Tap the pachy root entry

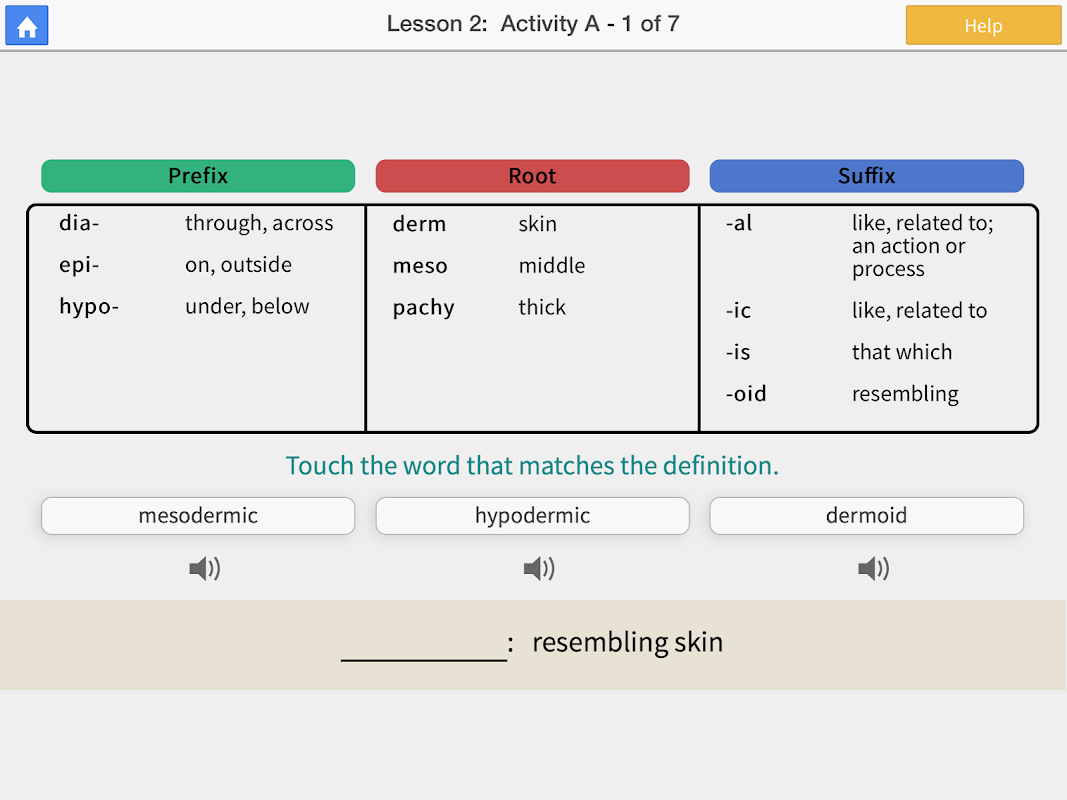(x=423, y=308)
